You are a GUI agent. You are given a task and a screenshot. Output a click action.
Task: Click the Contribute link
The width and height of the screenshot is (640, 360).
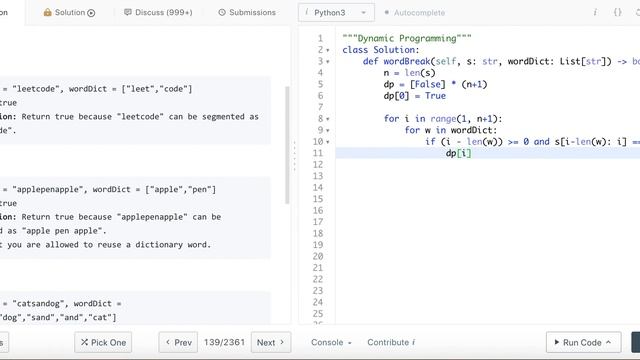click(x=391, y=342)
